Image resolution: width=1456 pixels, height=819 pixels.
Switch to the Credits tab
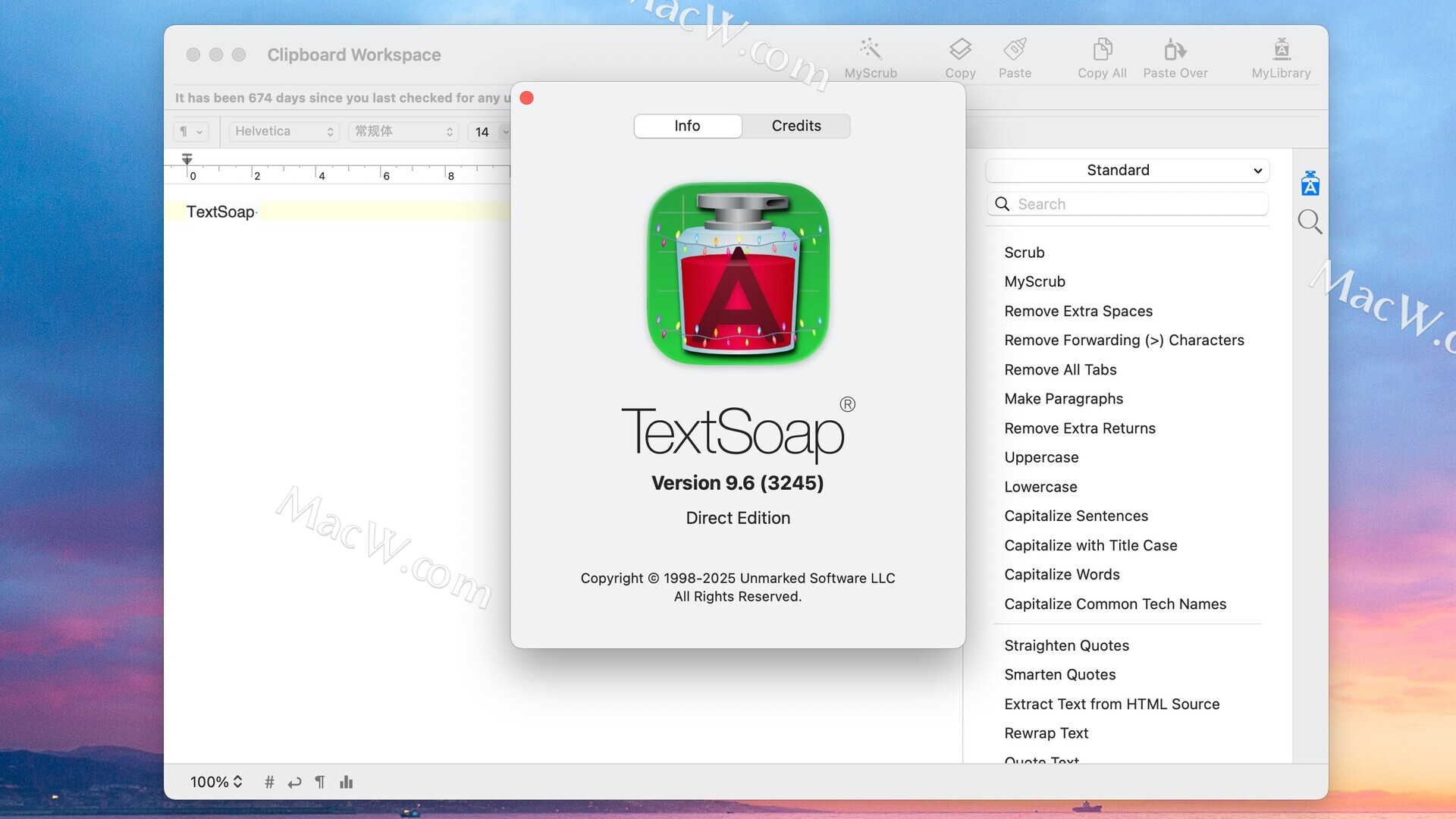click(x=795, y=126)
